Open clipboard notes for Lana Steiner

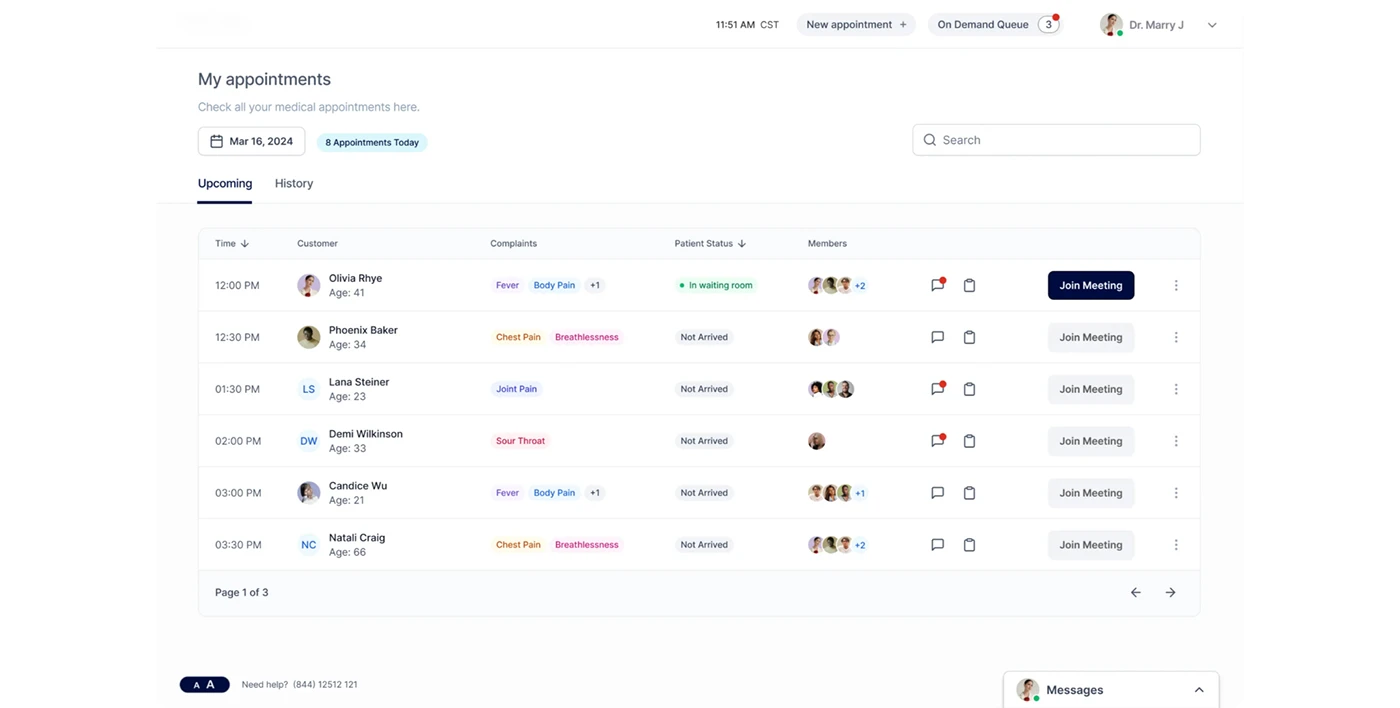tap(969, 389)
